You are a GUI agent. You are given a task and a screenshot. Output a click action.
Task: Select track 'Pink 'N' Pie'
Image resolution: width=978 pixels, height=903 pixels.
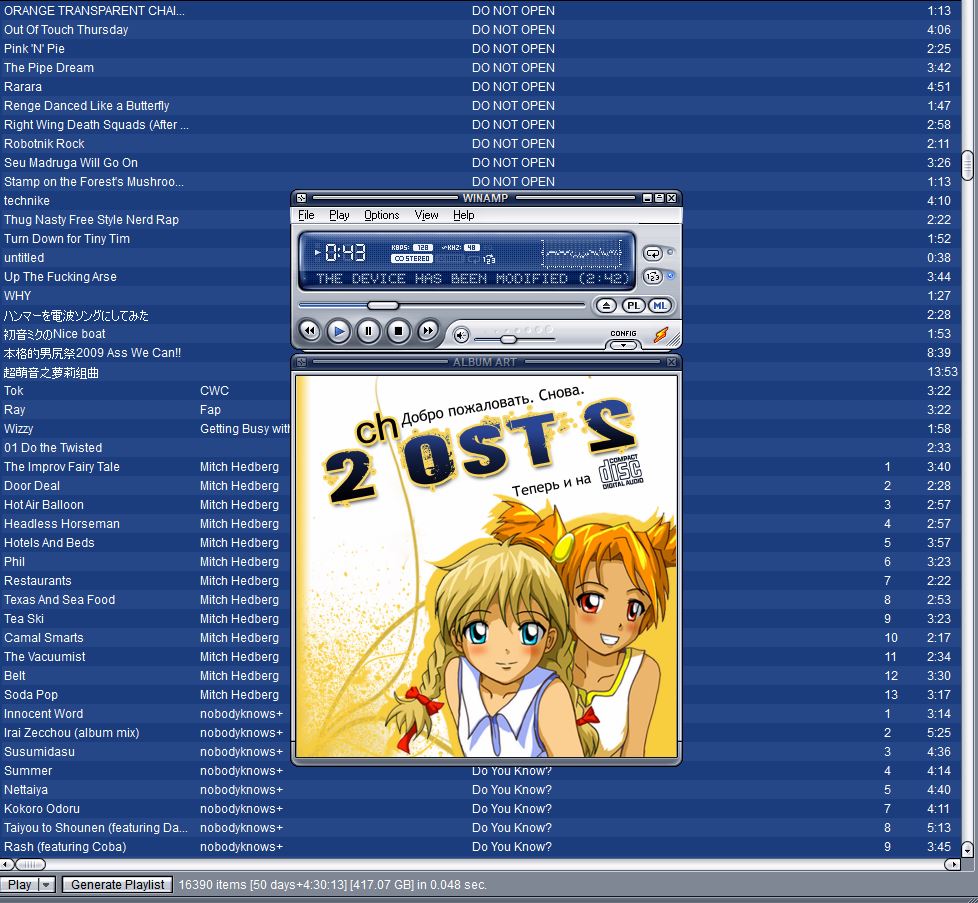[34, 49]
